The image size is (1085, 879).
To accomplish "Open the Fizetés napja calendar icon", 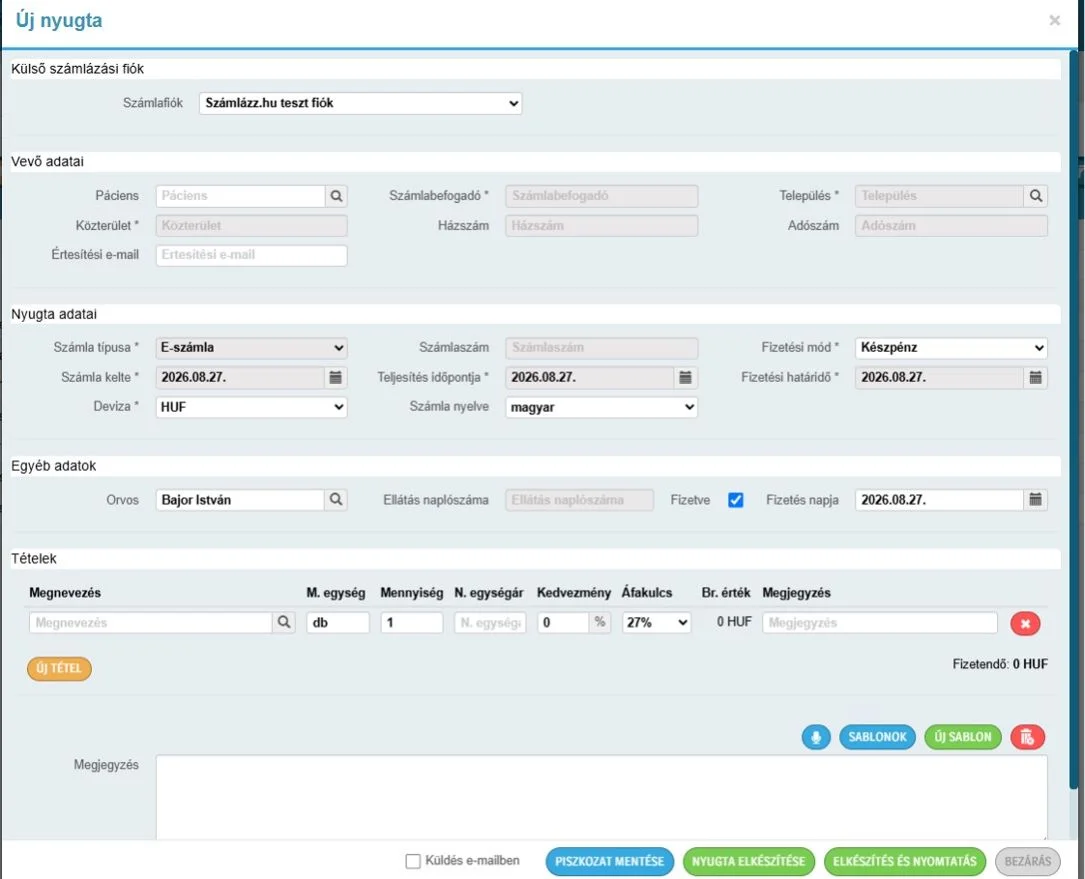I will 1035,500.
